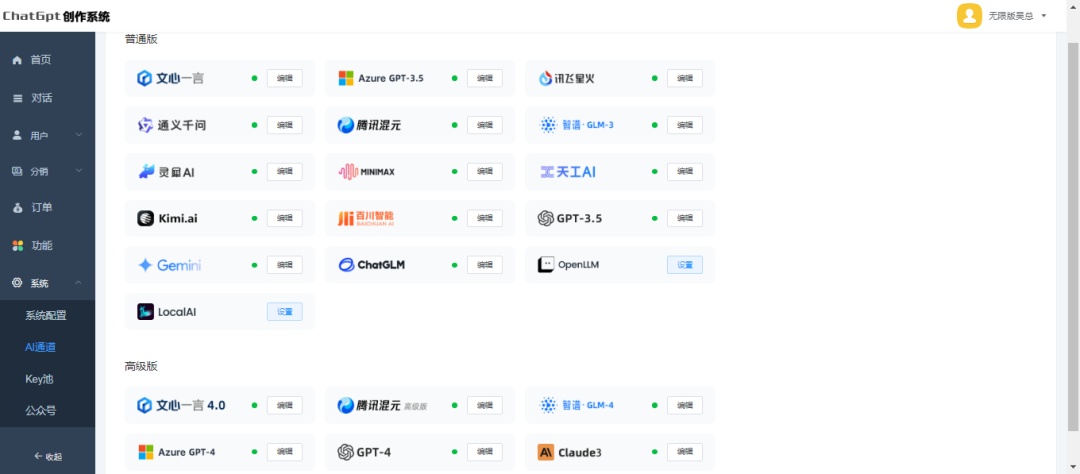Click the green status dot for 文心一言

(254, 78)
